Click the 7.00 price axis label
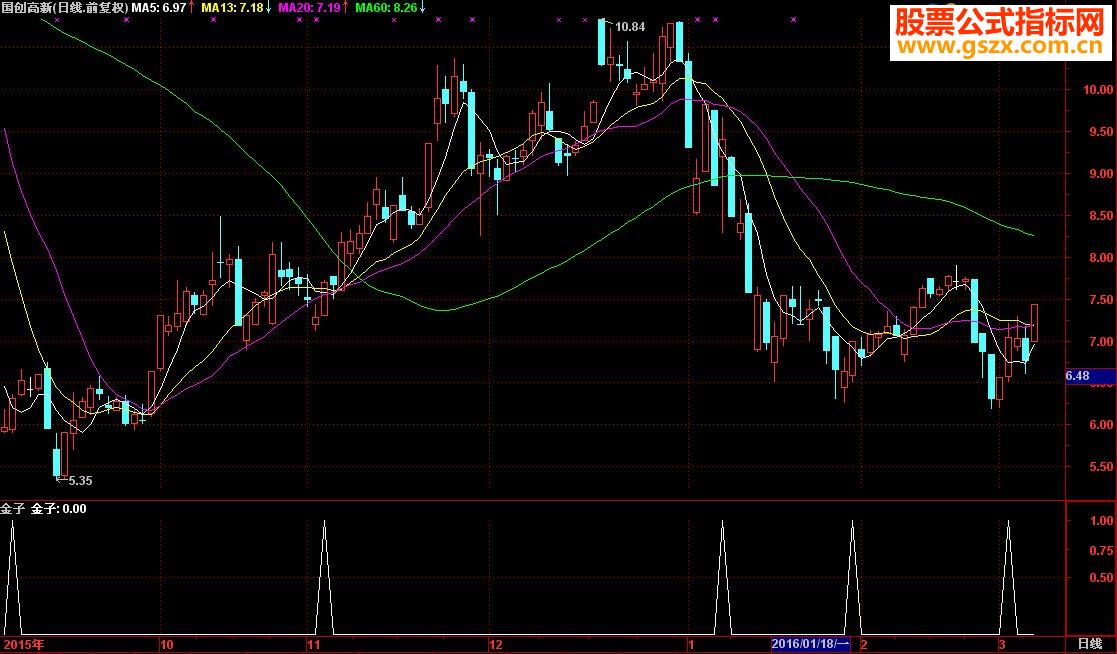Screen dimensions: 1117x654 (x=1101, y=342)
